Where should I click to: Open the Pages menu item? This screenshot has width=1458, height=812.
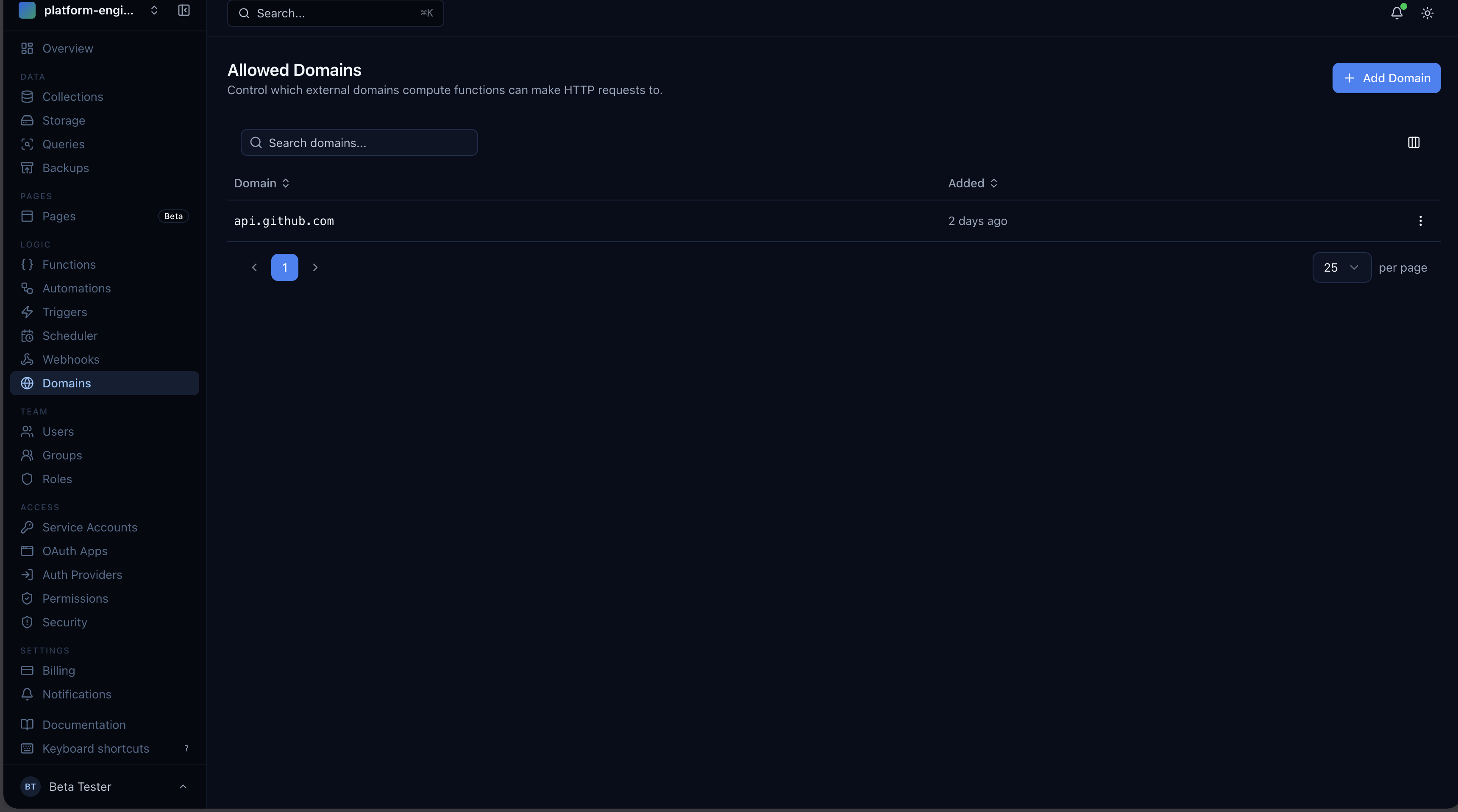[105, 216]
